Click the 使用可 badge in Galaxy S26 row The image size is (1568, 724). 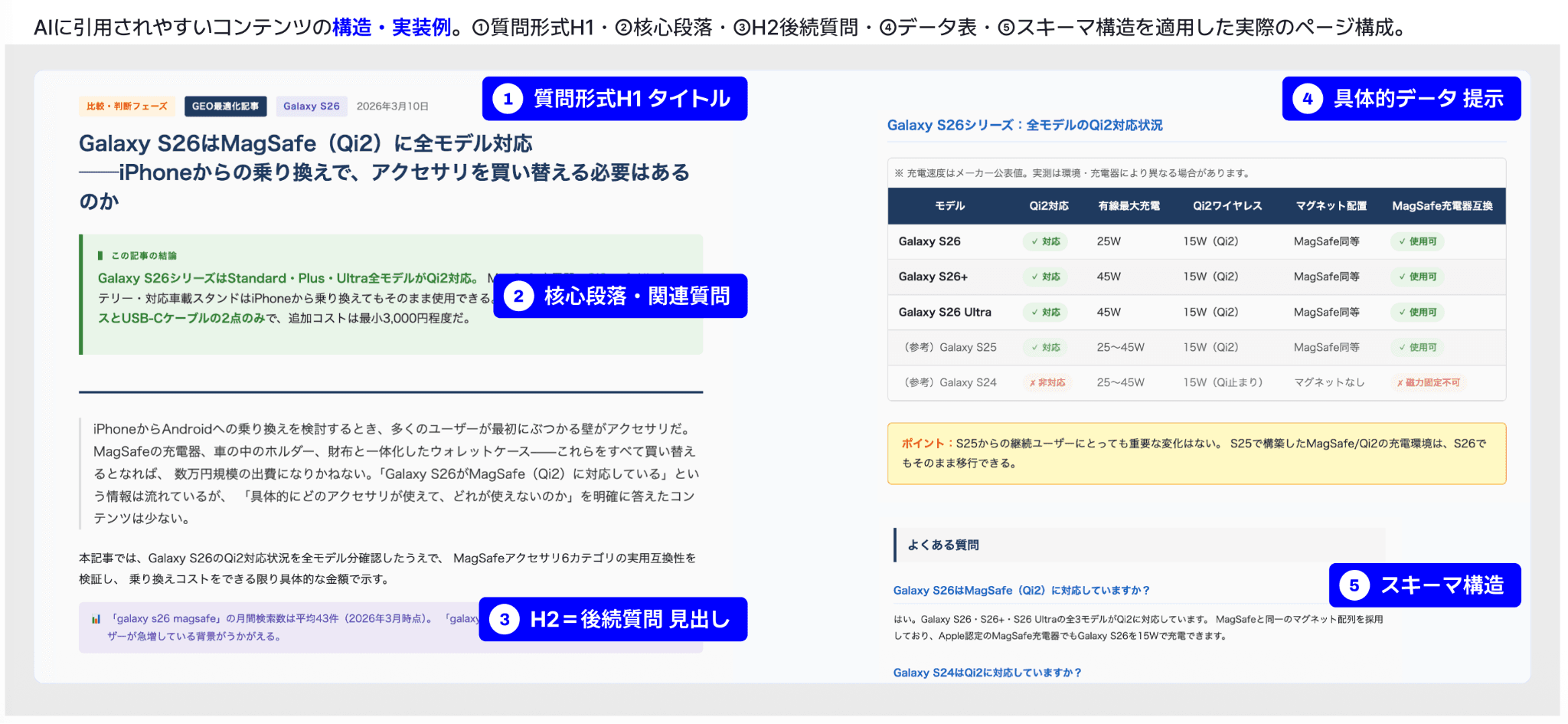pos(1417,241)
